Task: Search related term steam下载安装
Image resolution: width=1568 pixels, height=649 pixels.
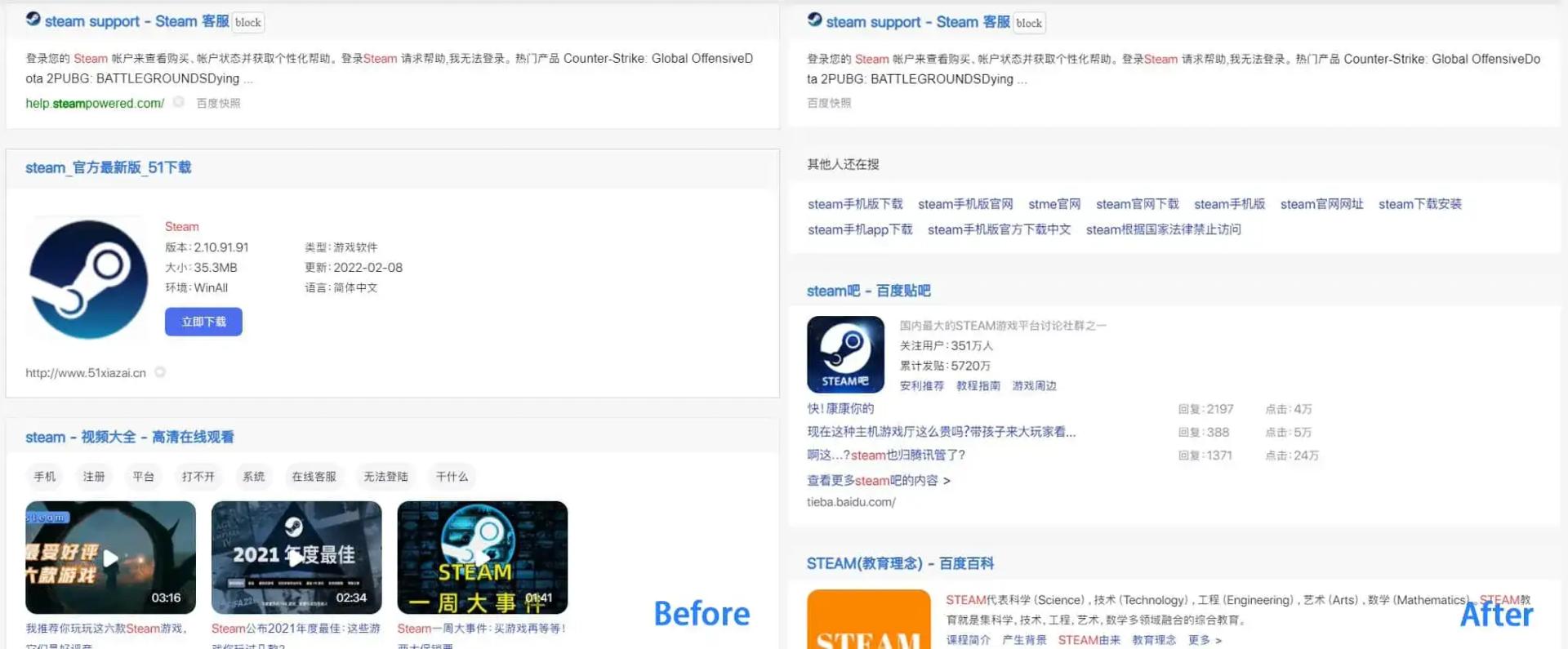Action: click(x=1420, y=204)
